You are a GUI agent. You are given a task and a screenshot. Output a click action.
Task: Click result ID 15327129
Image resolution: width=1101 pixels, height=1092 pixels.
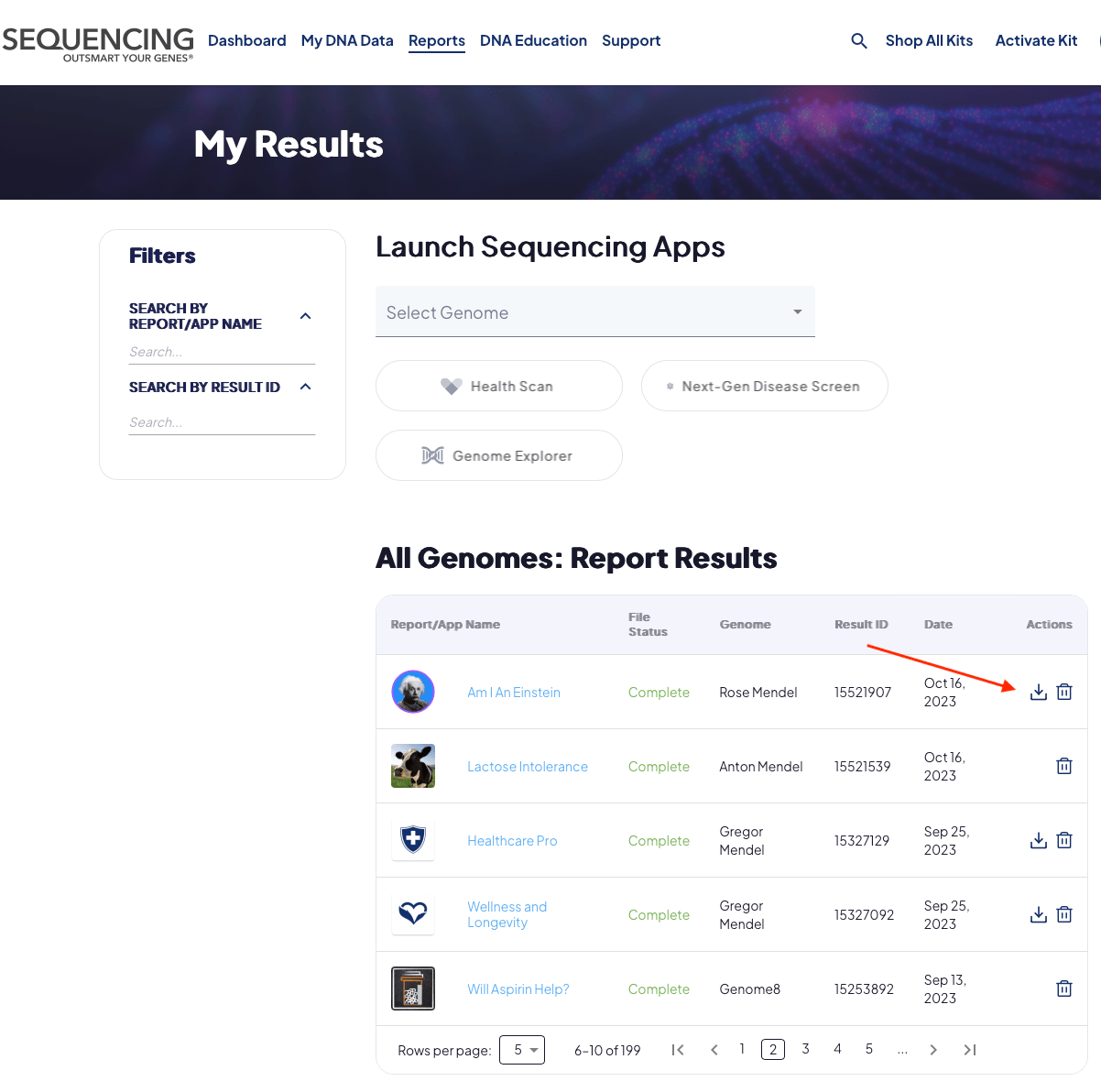click(x=862, y=841)
